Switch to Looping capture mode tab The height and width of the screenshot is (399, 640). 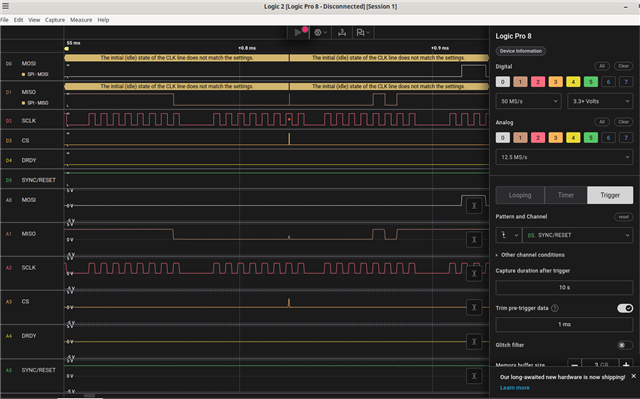coord(520,195)
